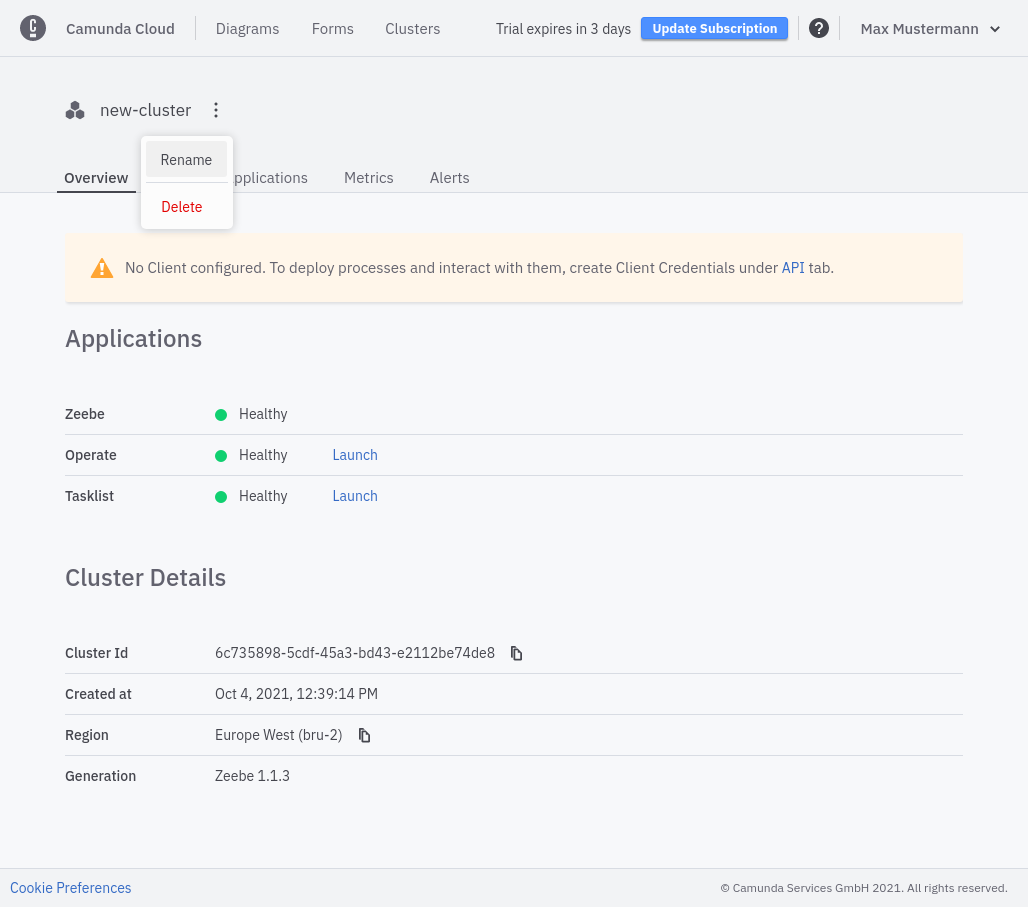Copy the Cluster Id to clipboard
Viewport: 1028px width, 907px height.
point(516,653)
